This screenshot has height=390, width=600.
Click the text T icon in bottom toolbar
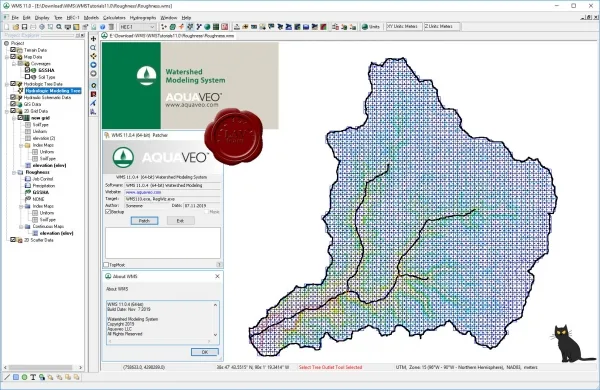[x=33, y=377]
